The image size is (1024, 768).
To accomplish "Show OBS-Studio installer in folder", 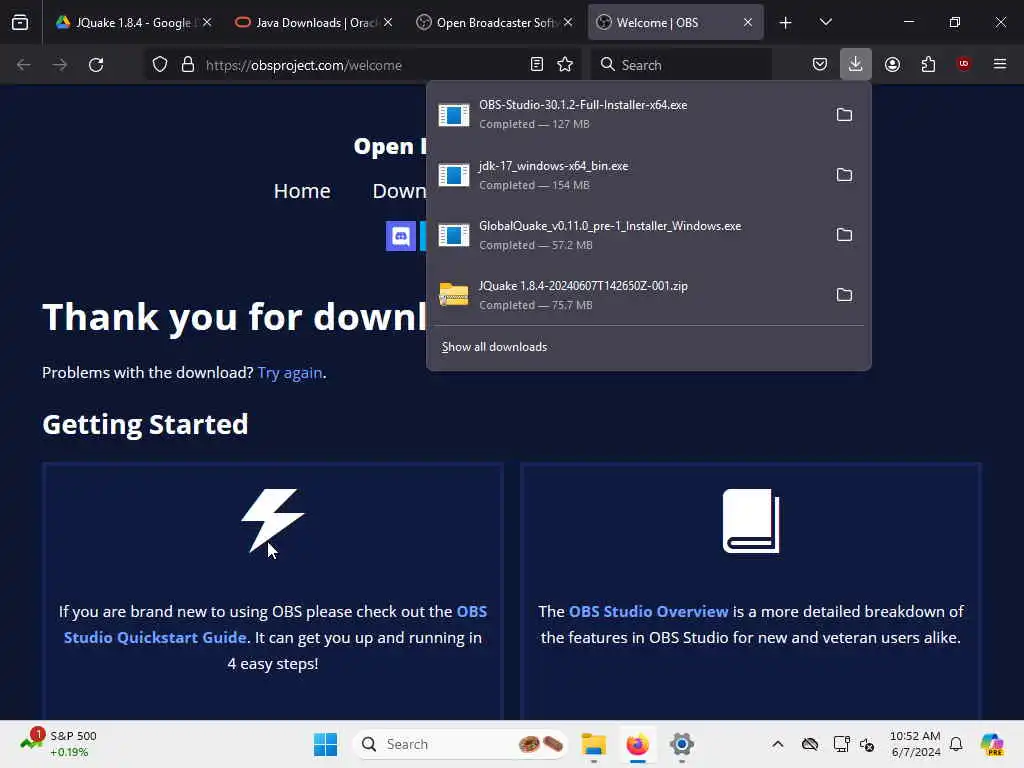I will point(844,115).
